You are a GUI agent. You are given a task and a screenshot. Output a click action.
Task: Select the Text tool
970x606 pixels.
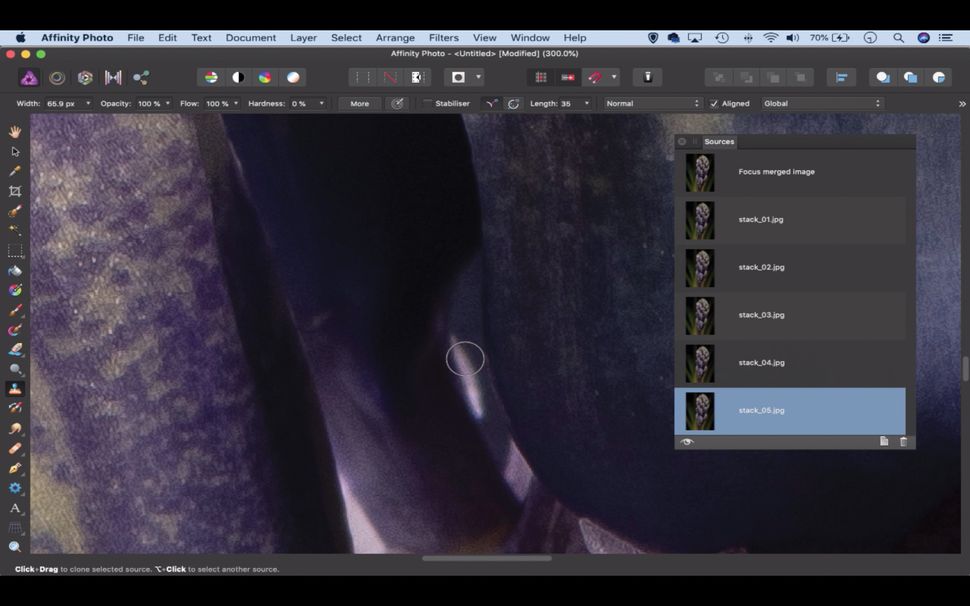pyautogui.click(x=15, y=509)
